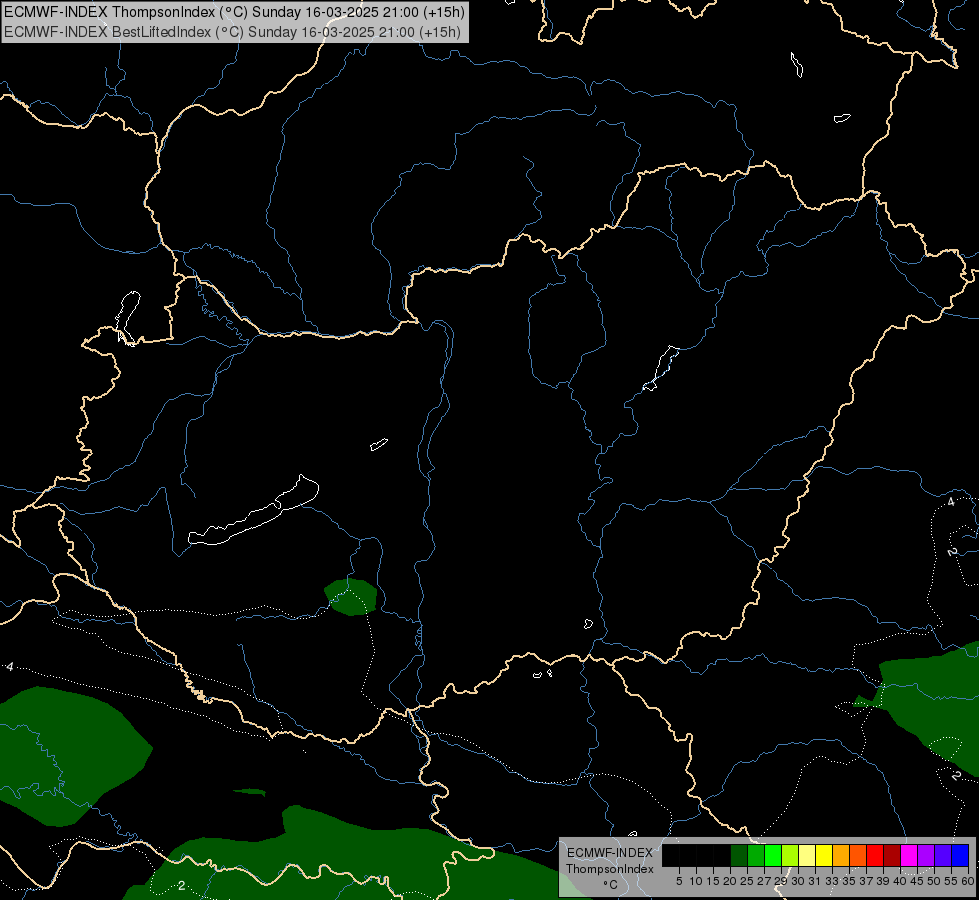Click contour label 2 on bottom green area
The width and height of the screenshot is (979, 900).
(x=182, y=886)
